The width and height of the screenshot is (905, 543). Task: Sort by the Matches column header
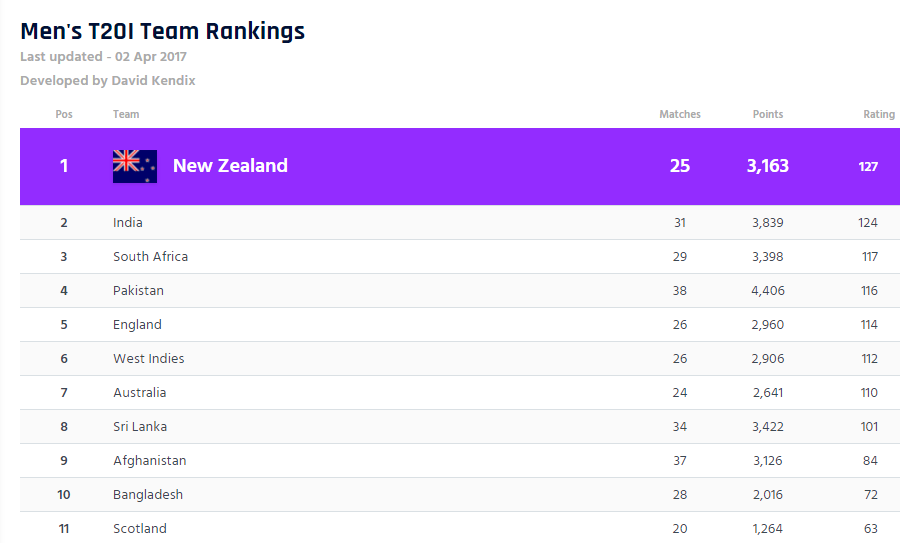[x=680, y=115]
